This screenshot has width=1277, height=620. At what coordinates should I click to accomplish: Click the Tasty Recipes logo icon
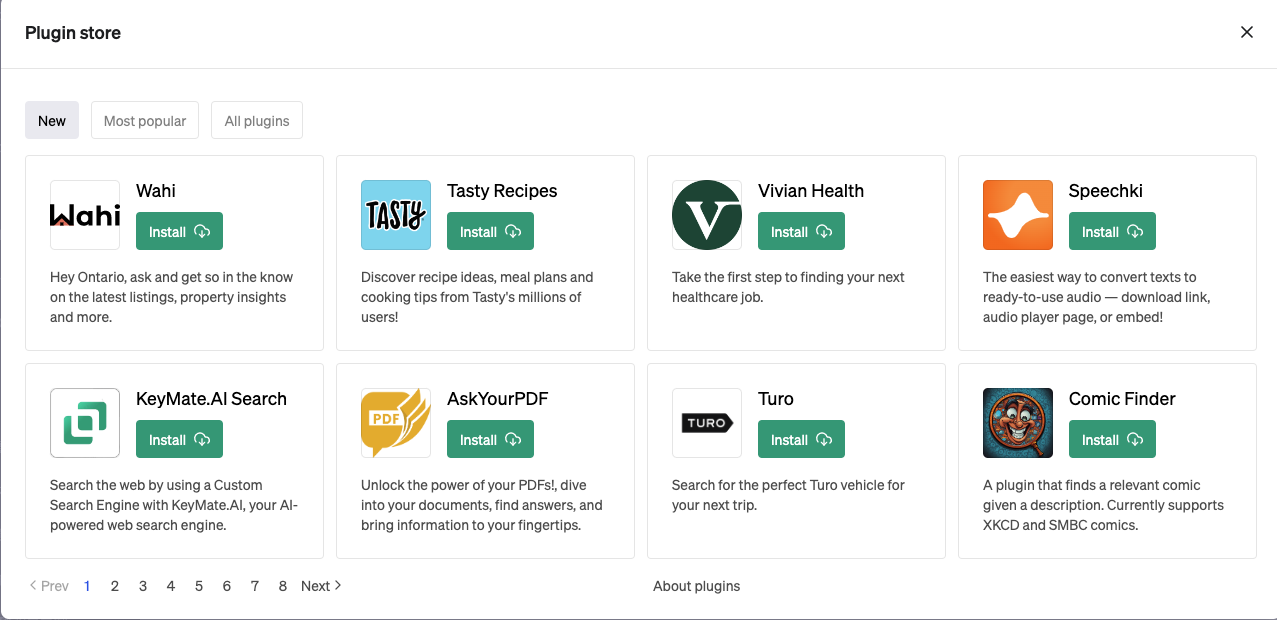pyautogui.click(x=396, y=215)
